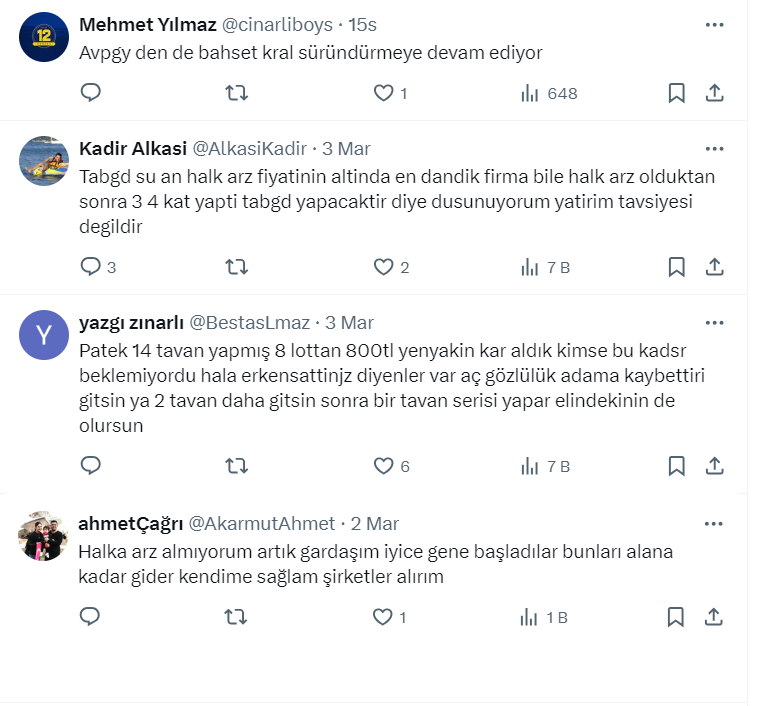The height and width of the screenshot is (706, 759).
Task: Bookmark Kadir Alkasi's tweet
Action: (x=676, y=267)
